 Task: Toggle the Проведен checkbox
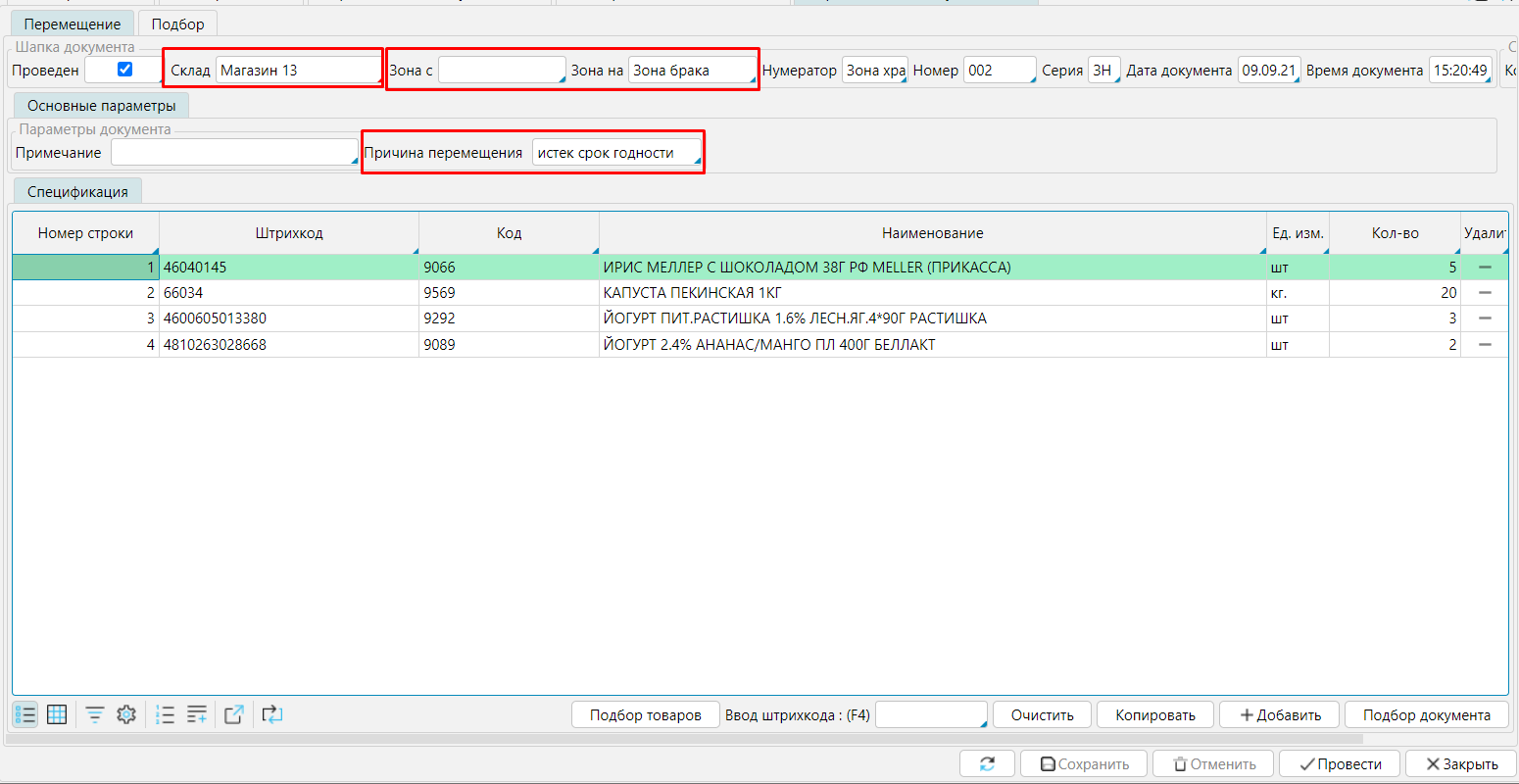click(124, 70)
